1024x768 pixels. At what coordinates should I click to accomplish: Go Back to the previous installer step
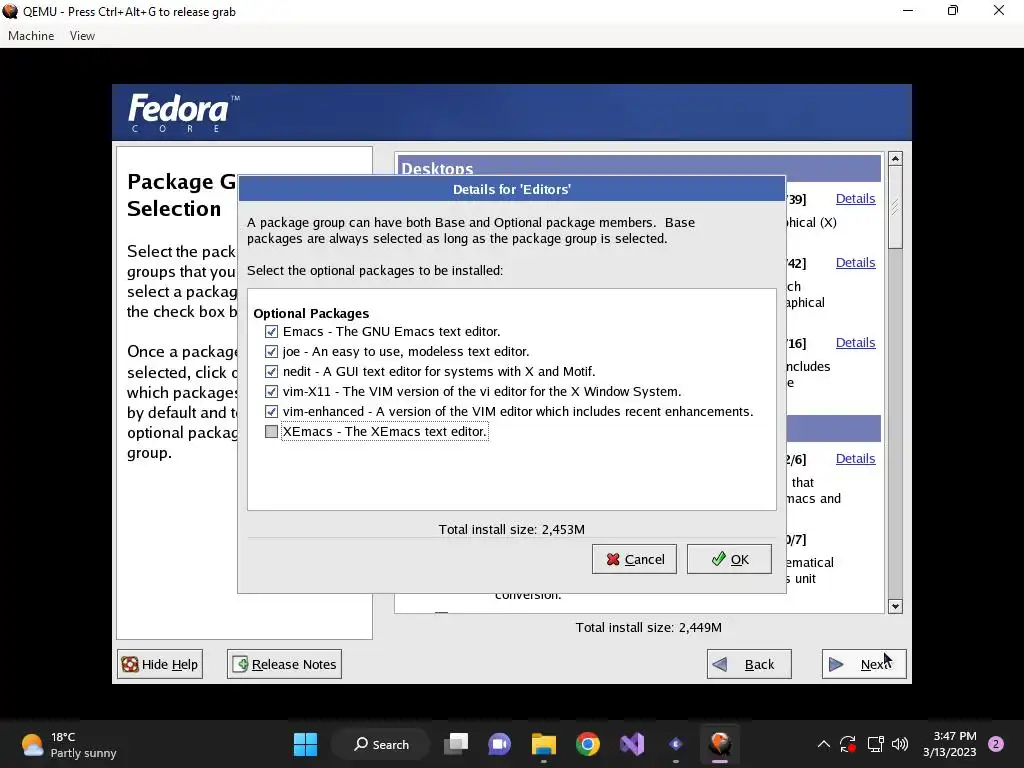click(749, 664)
